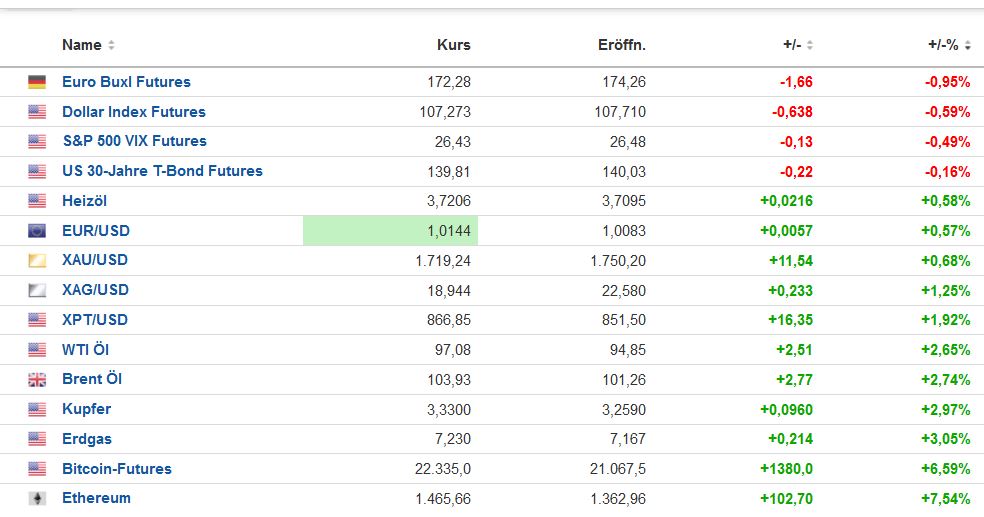
Task: Click the US flag beside Heizöl
Action: point(37,201)
